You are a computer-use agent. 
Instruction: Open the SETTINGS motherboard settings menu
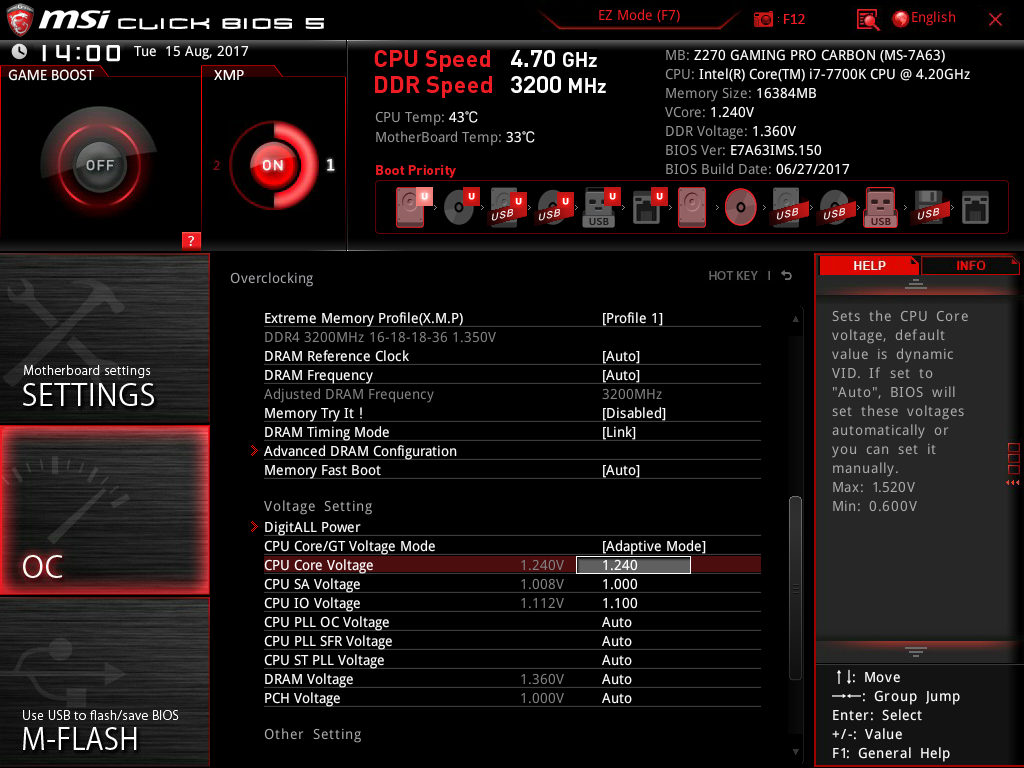104,338
